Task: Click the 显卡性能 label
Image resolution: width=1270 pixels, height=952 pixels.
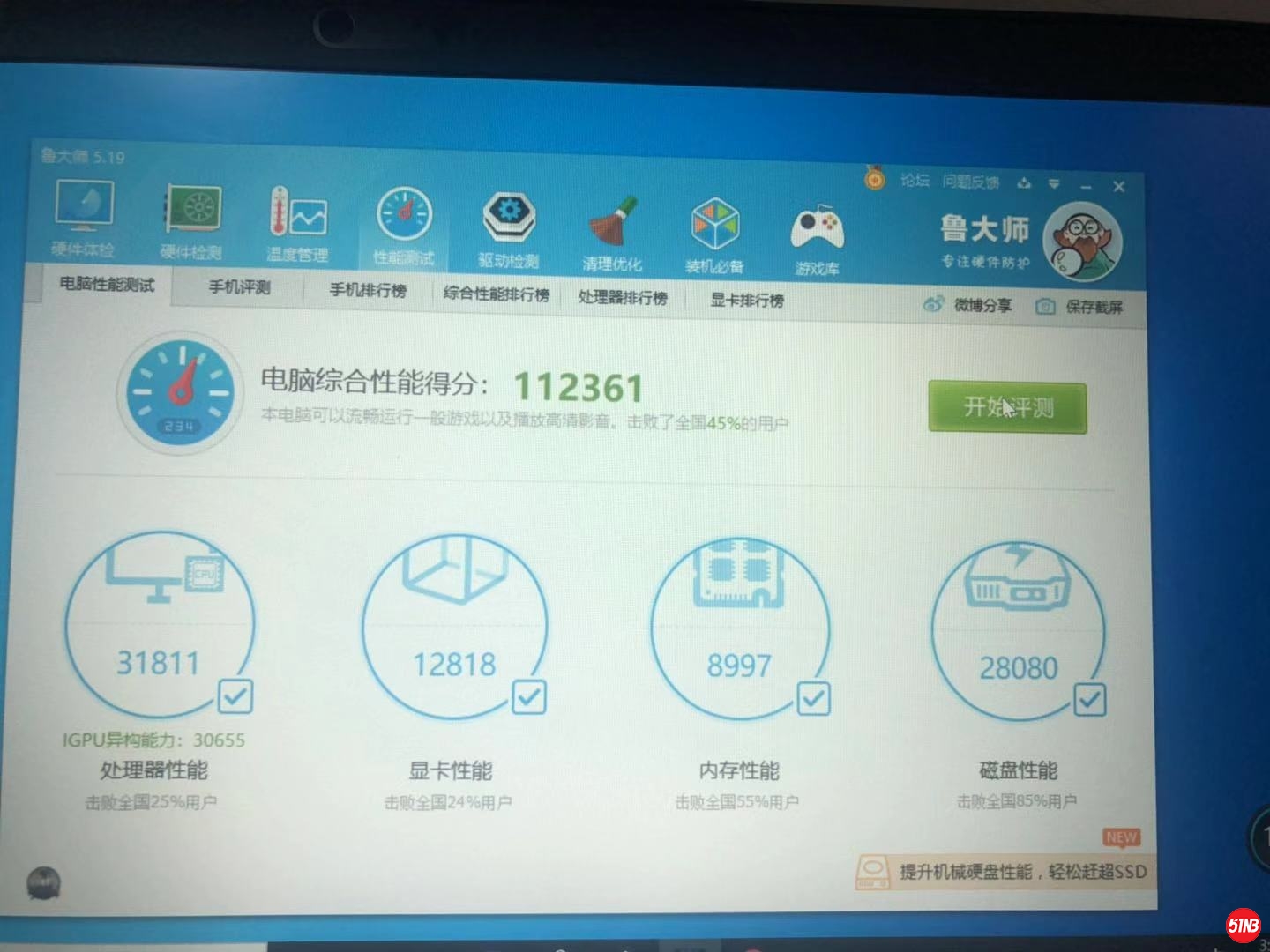Action: point(451,771)
